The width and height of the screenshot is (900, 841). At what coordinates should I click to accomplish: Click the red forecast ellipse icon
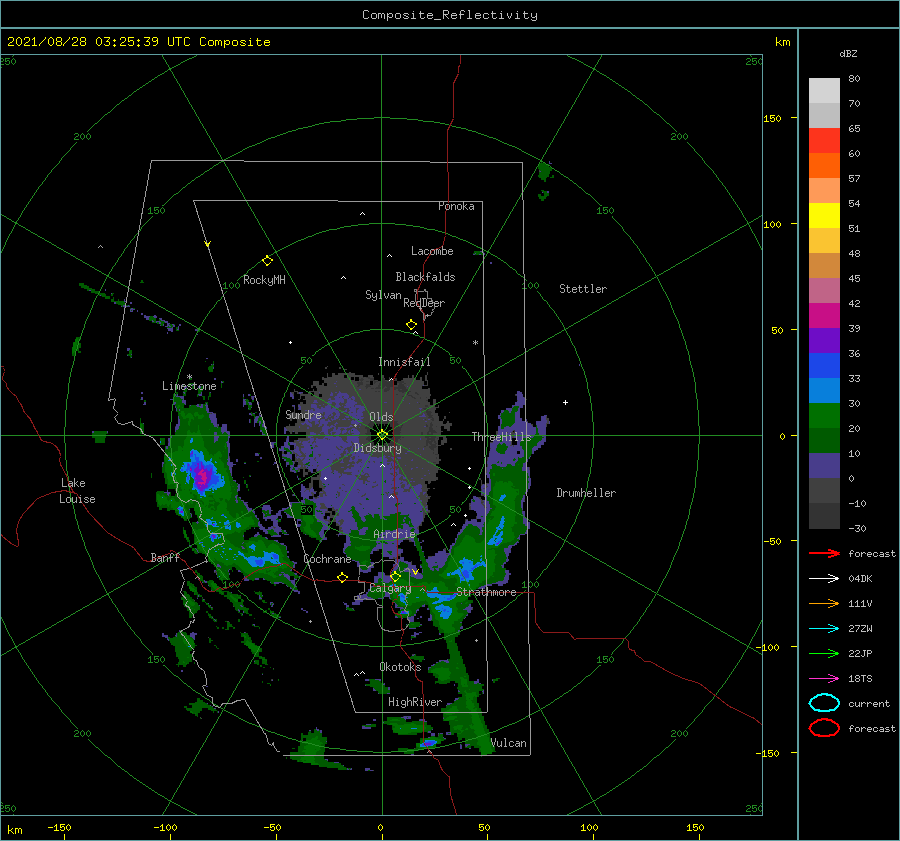pyautogui.click(x=824, y=728)
